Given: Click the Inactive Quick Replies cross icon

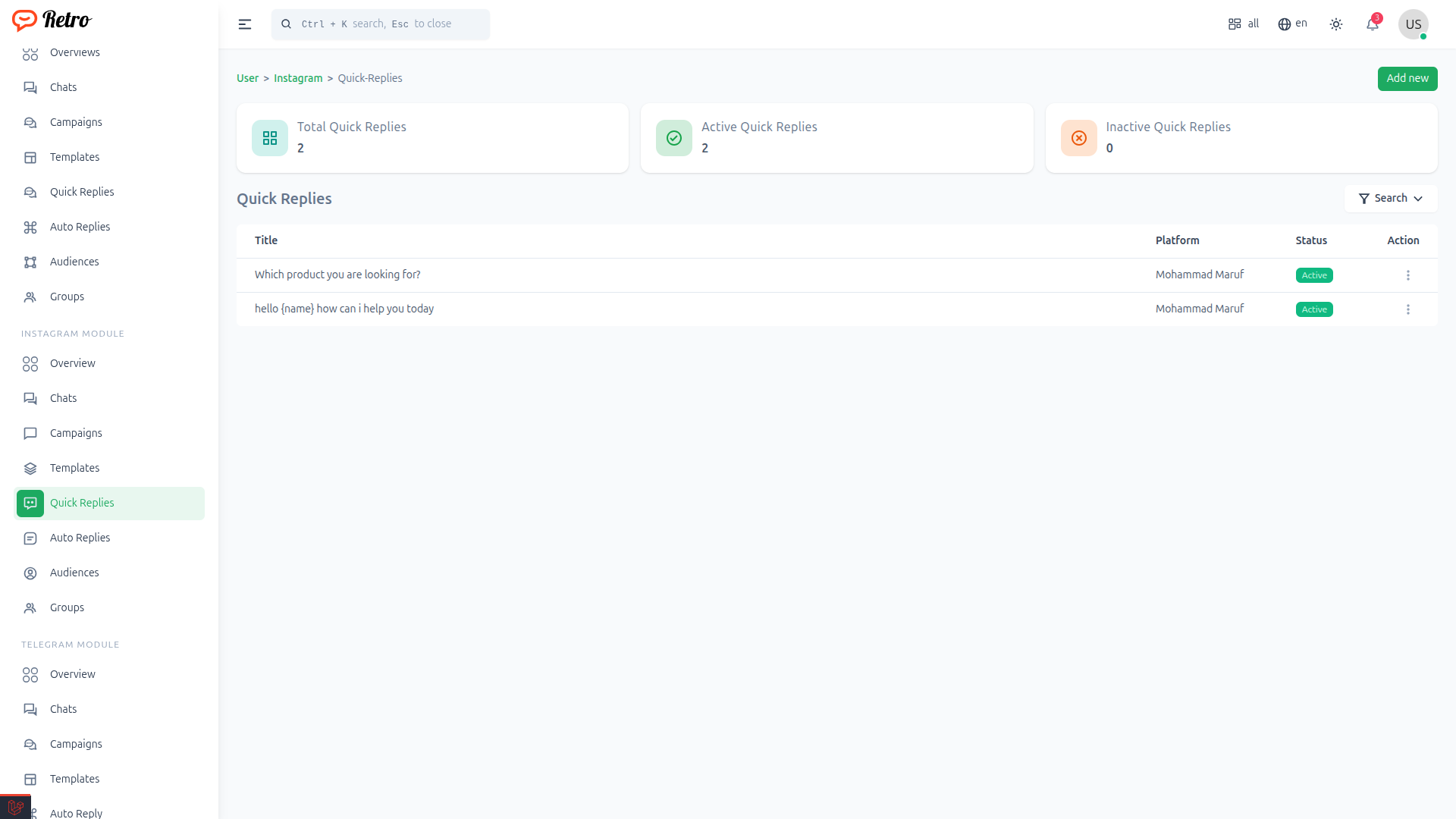Looking at the screenshot, I should pos(1078,138).
